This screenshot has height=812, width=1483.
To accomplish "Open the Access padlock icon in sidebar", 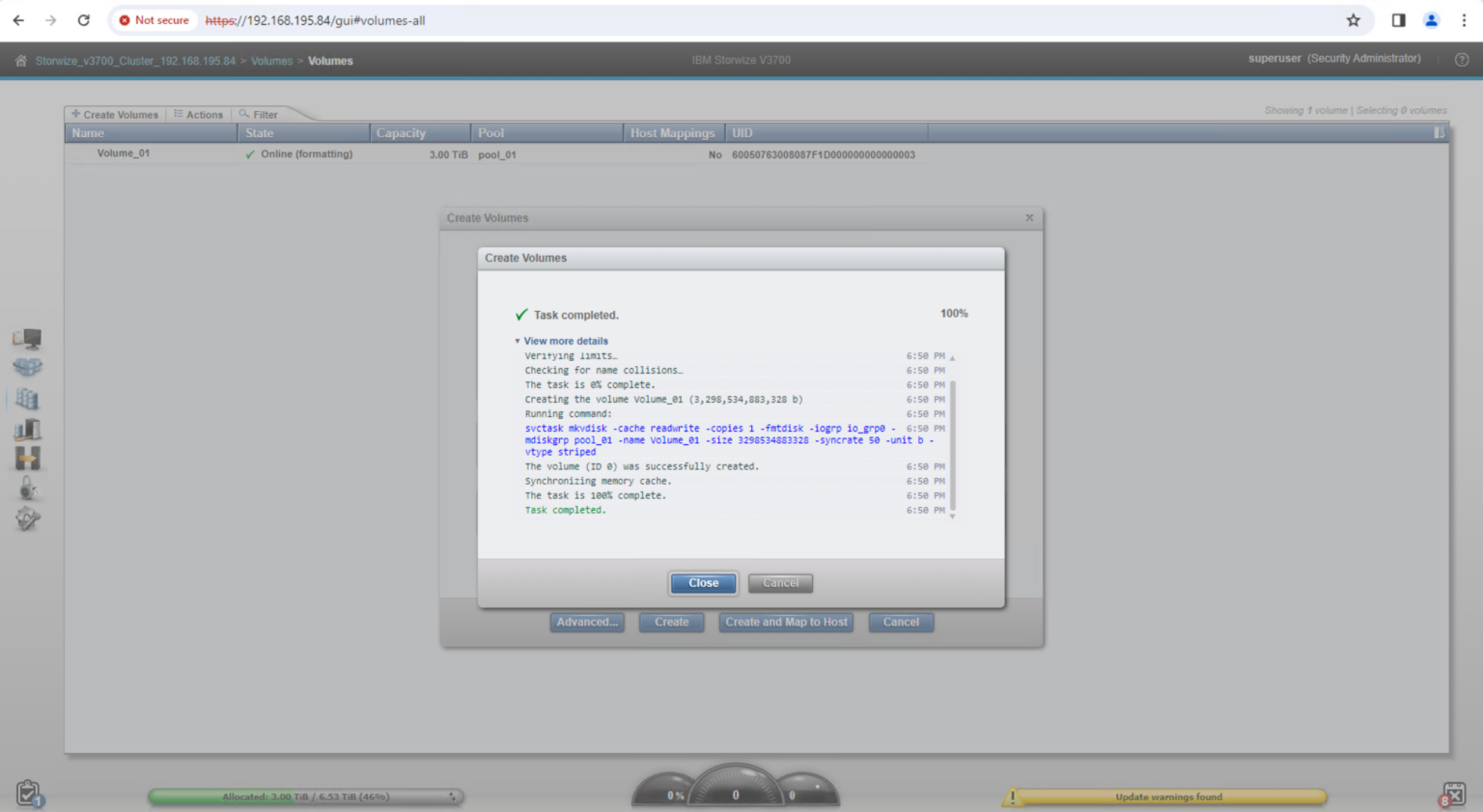I will 27,489.
